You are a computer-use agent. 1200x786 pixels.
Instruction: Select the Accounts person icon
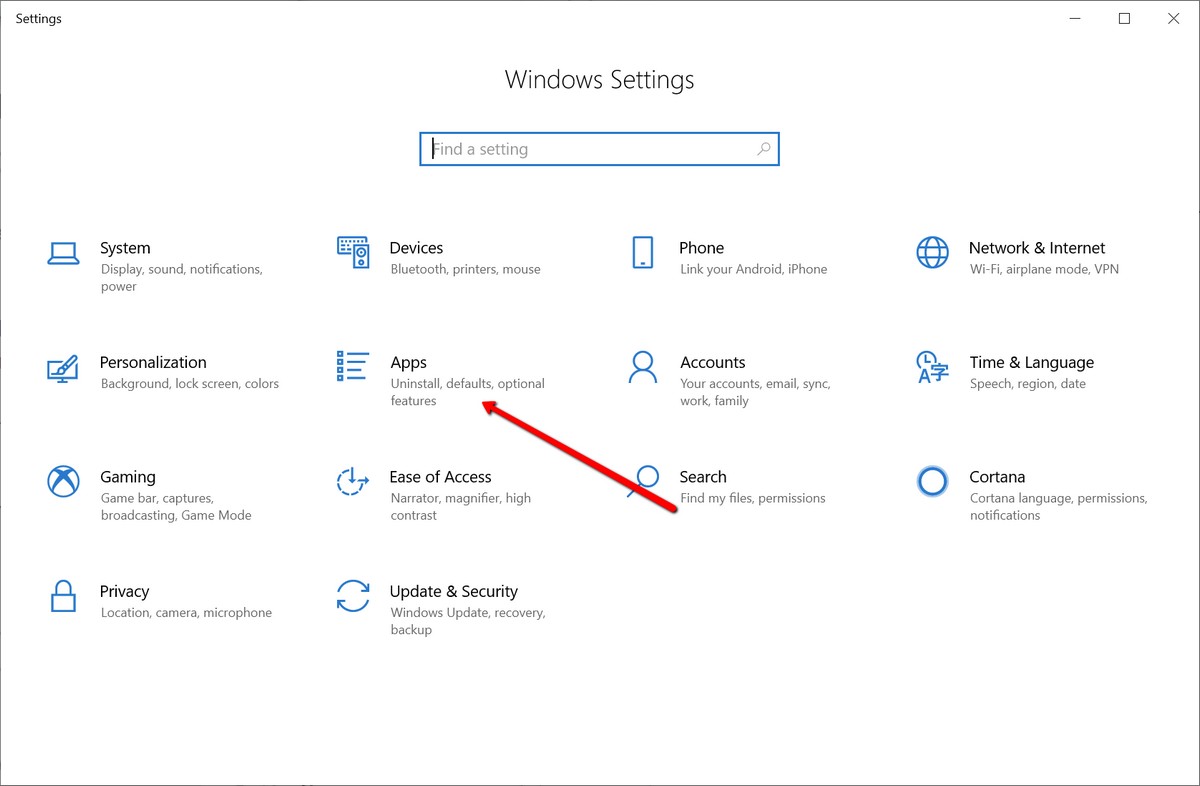(x=642, y=368)
